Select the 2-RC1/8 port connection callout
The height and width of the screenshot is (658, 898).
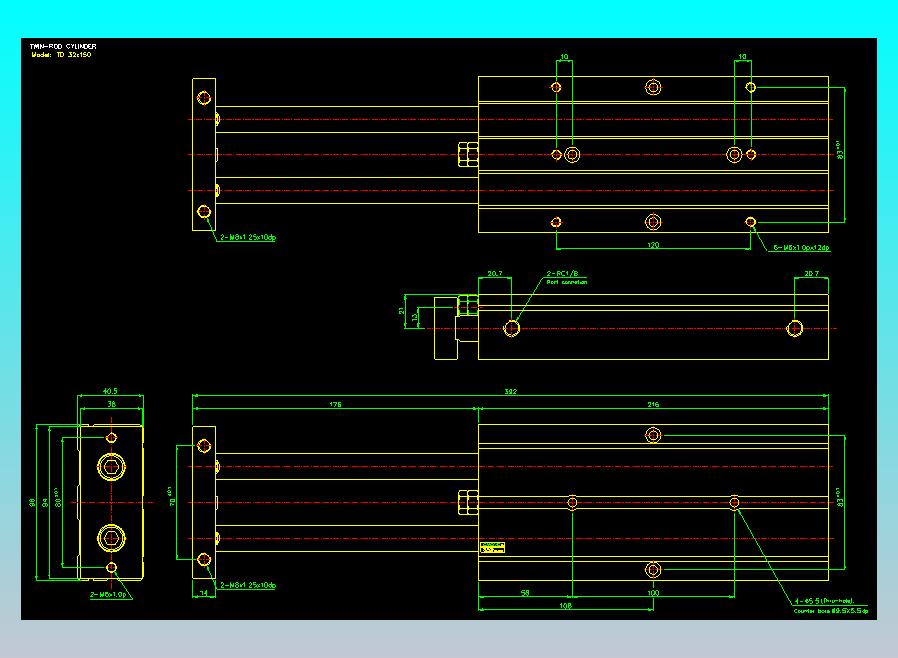pos(563,275)
